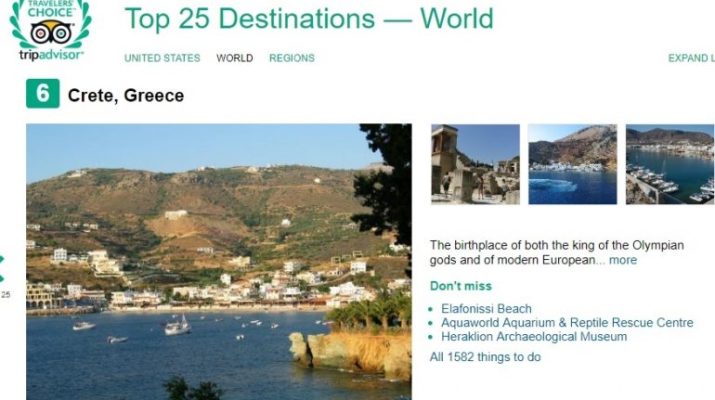View All 1582 things to do
The height and width of the screenshot is (400, 715).
[x=485, y=357]
